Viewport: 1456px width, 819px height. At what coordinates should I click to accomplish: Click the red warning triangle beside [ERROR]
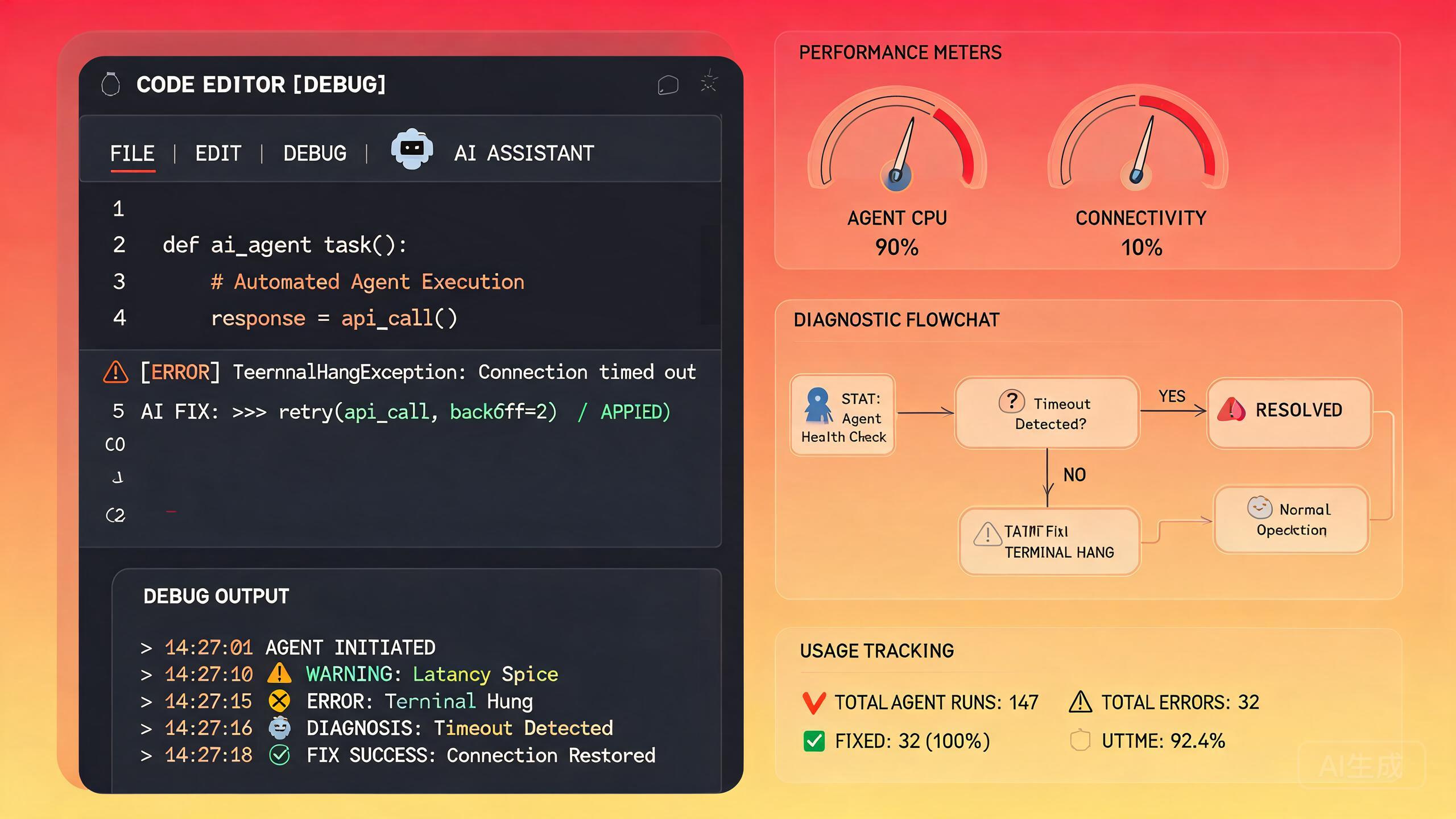(x=115, y=372)
